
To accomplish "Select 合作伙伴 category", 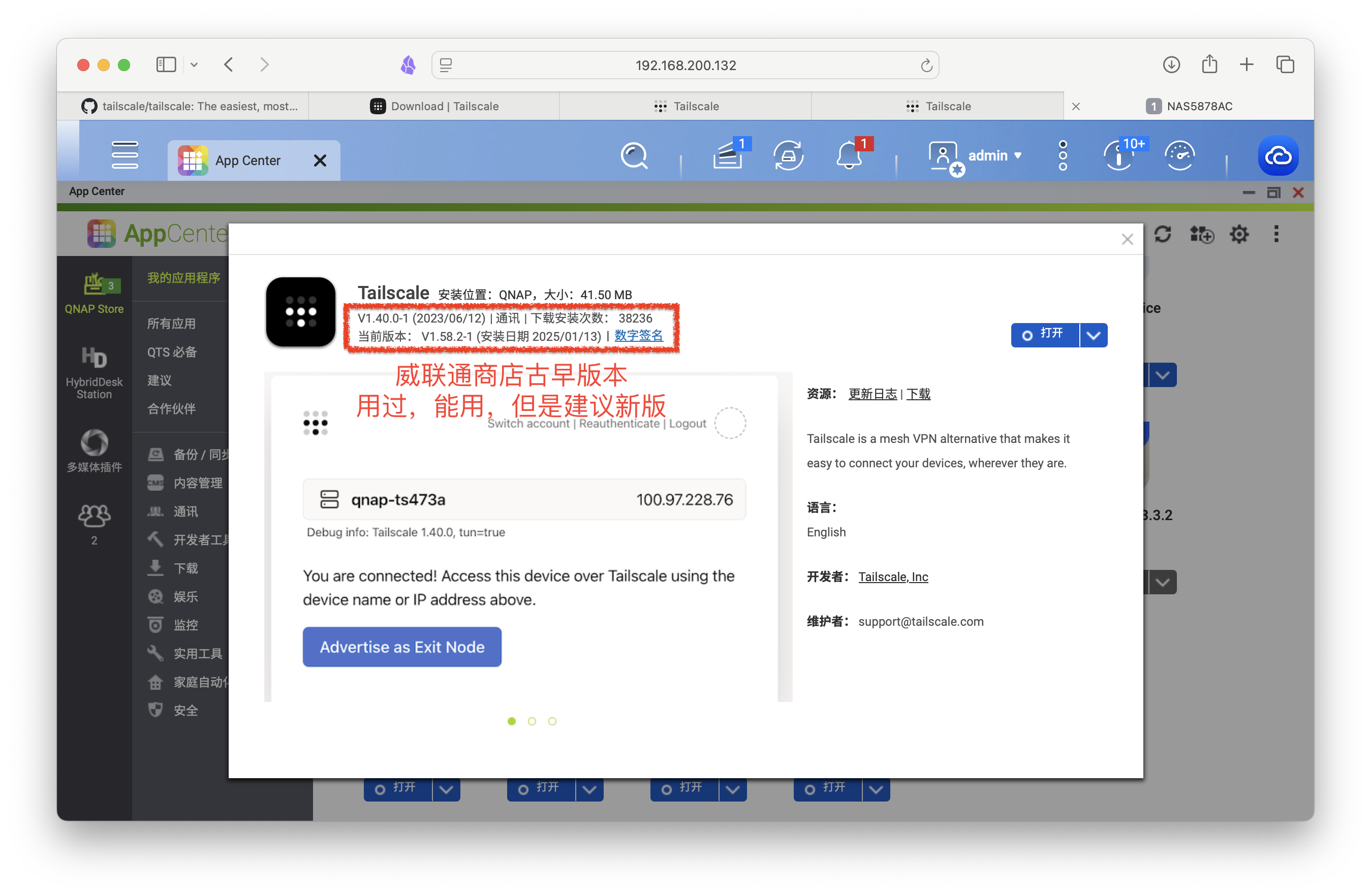I will [171, 408].
